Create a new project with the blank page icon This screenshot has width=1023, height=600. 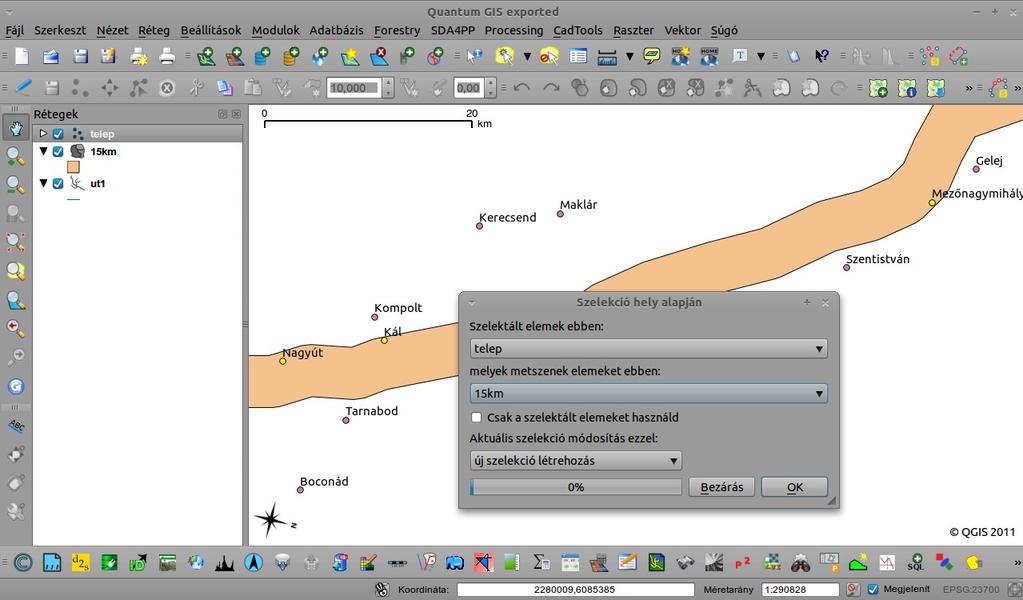pyautogui.click(x=22, y=56)
